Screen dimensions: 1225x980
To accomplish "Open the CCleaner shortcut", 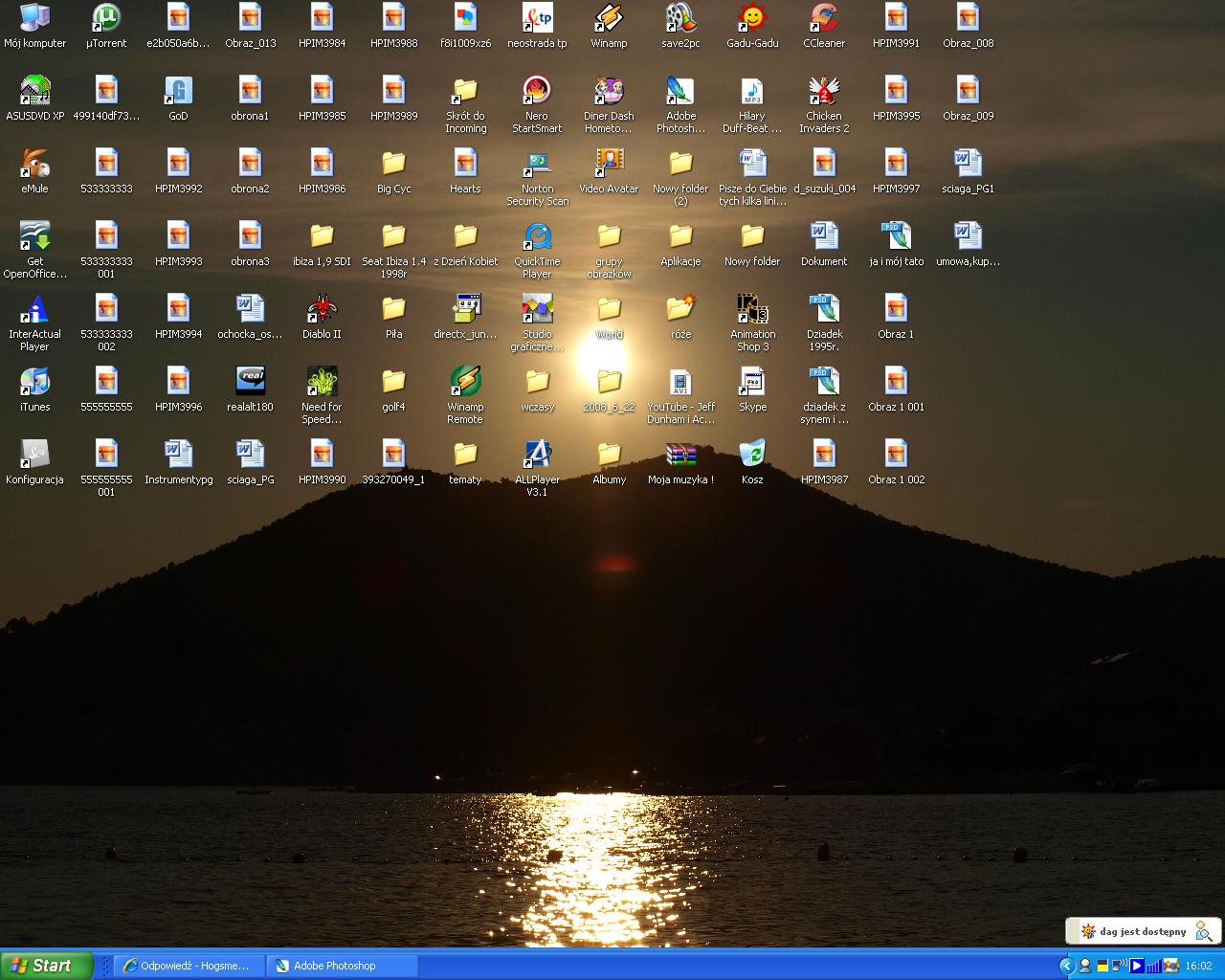I will click(824, 26).
